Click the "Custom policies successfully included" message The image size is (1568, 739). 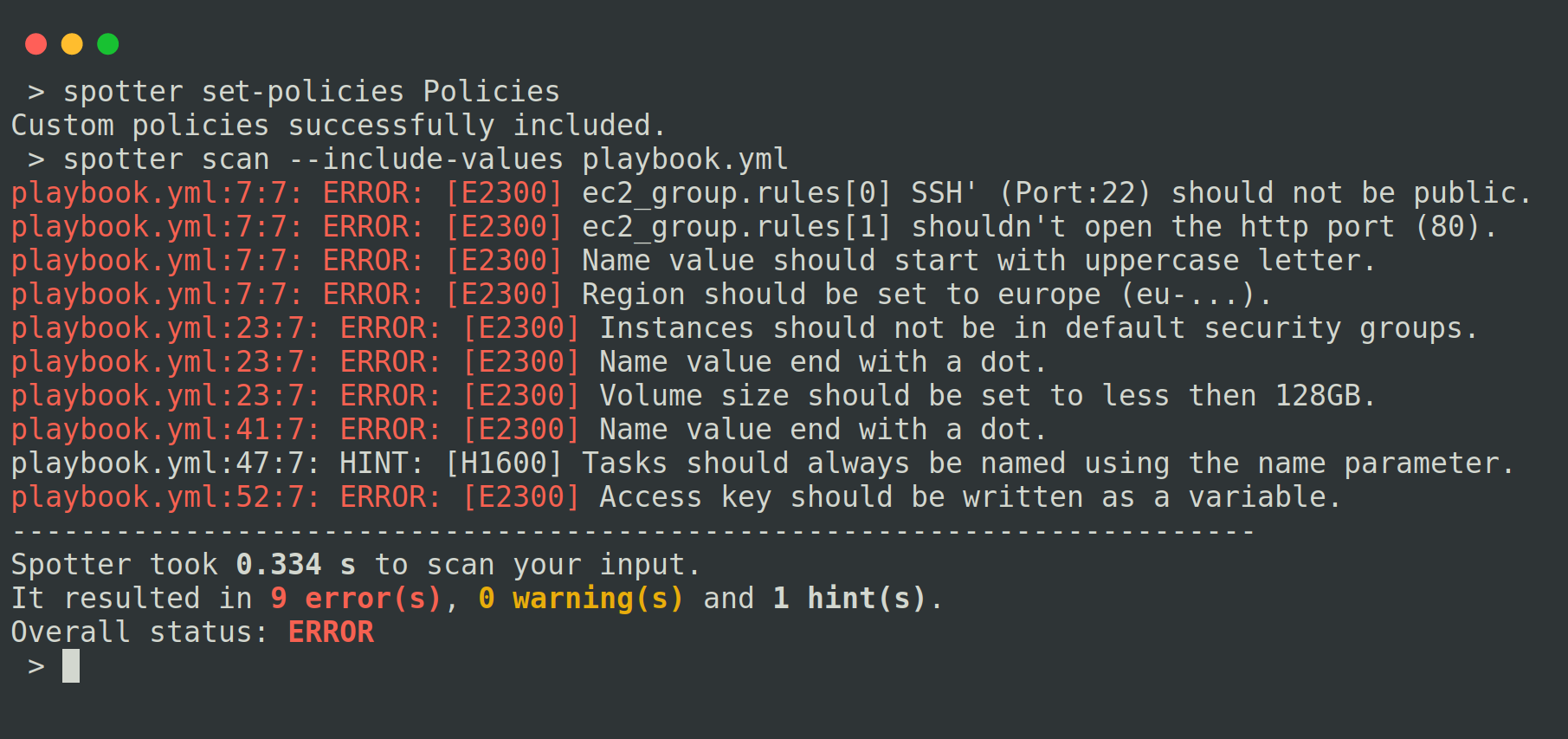pyautogui.click(x=338, y=126)
